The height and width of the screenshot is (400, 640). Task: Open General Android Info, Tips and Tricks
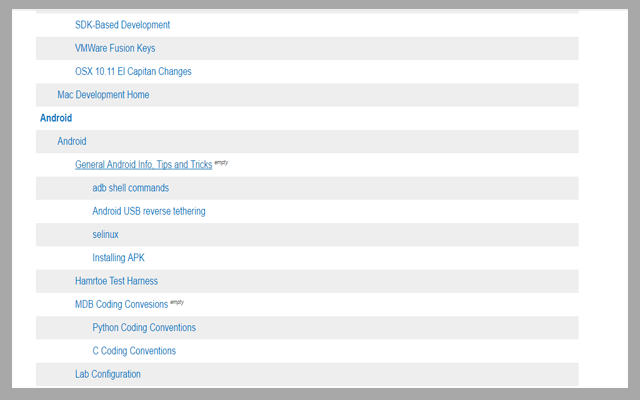[143, 165]
